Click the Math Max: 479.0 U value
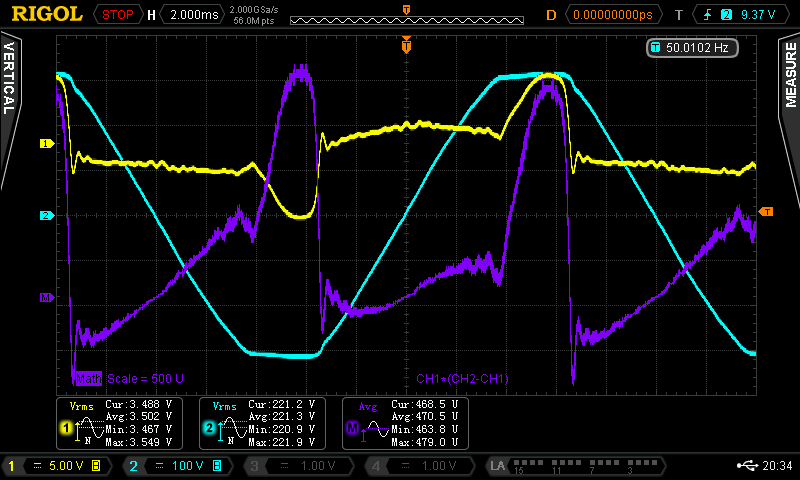The width and height of the screenshot is (800, 480). pyautogui.click(x=424, y=442)
